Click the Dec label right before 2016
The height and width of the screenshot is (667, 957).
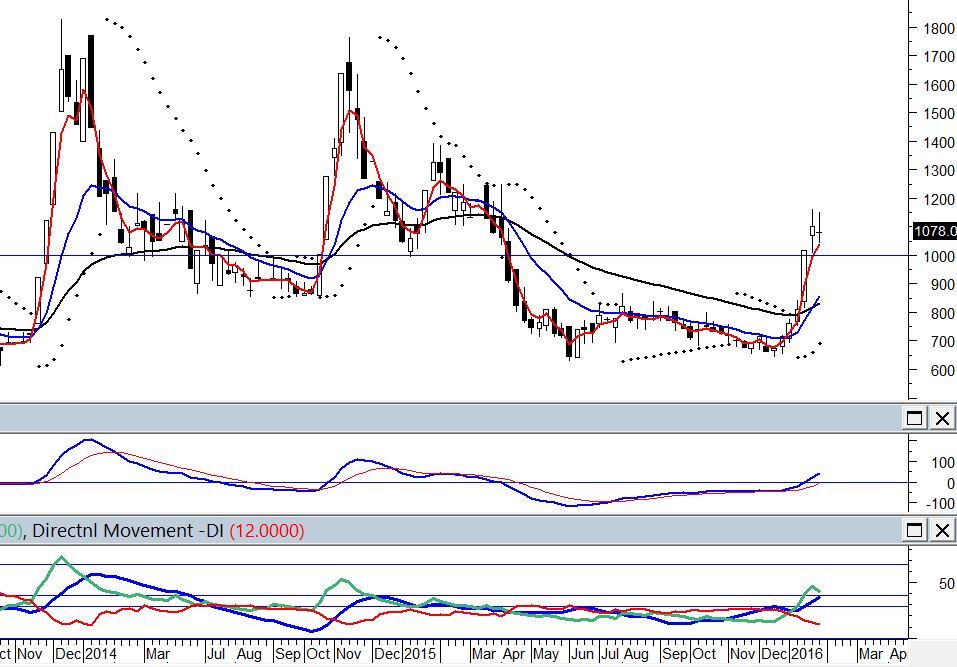(x=774, y=654)
